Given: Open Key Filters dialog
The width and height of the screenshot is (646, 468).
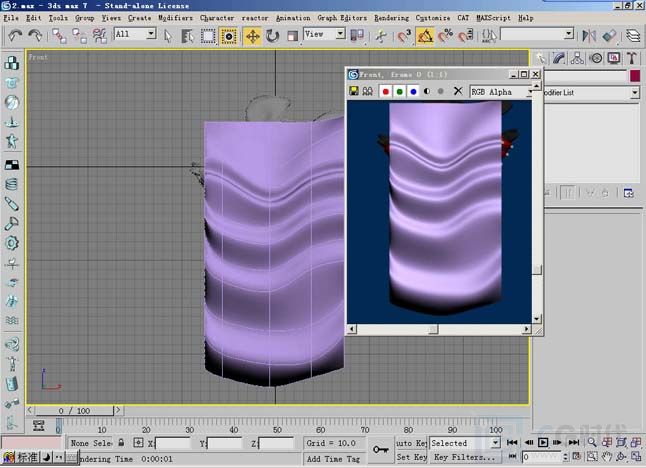Looking at the screenshot, I should point(464,457).
